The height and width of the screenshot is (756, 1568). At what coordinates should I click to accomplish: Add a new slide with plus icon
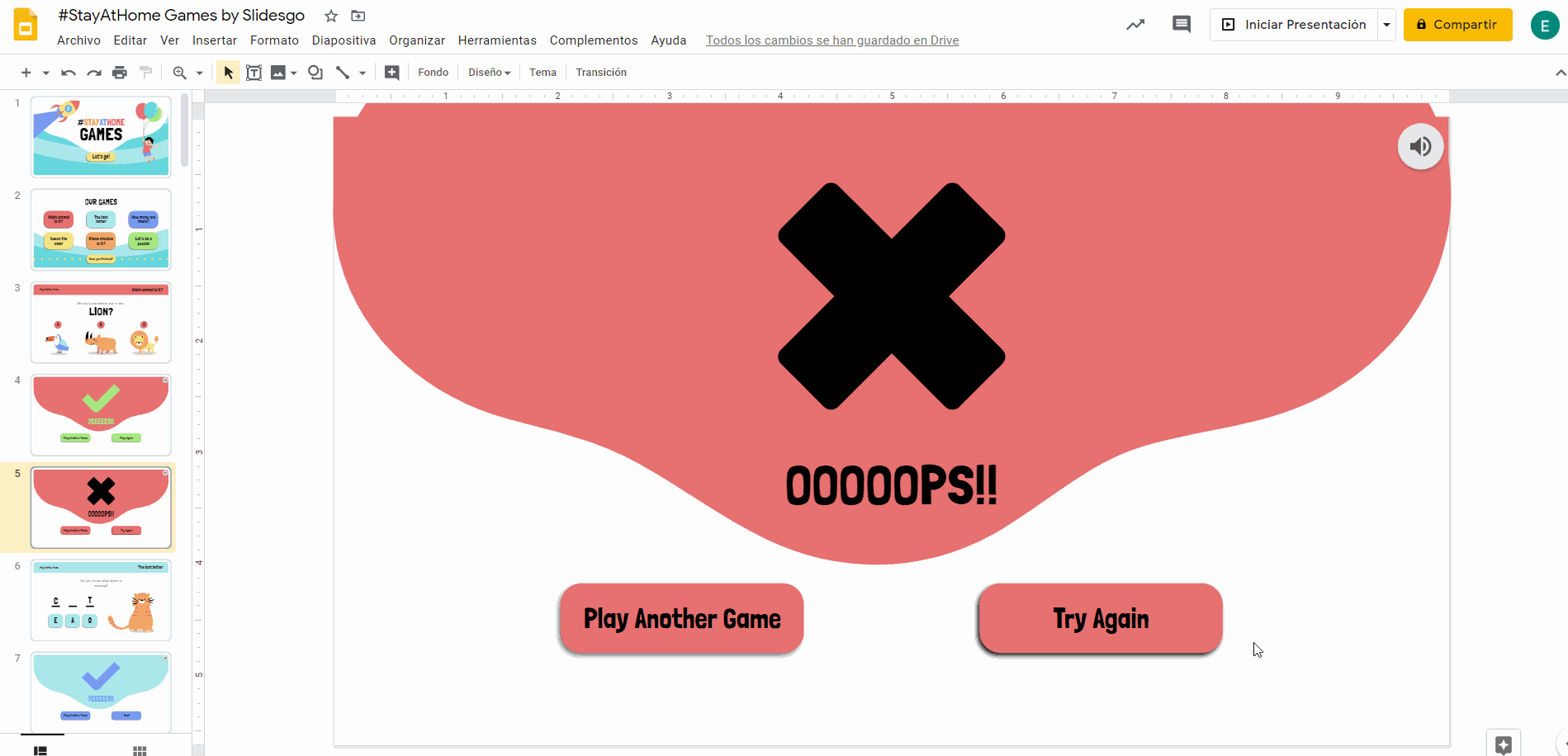[x=26, y=73]
